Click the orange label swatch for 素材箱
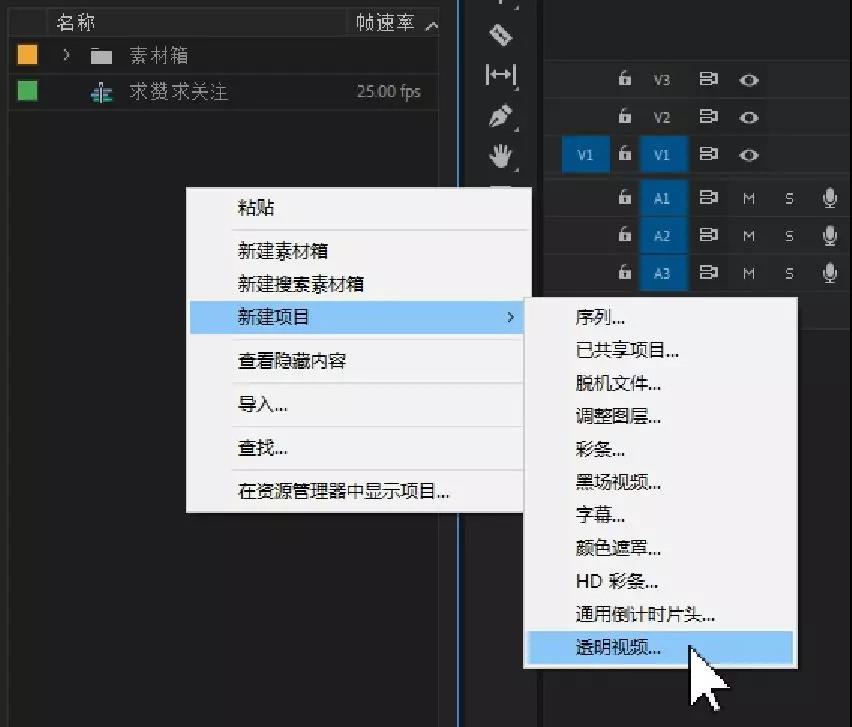 pyautogui.click(x=28, y=55)
